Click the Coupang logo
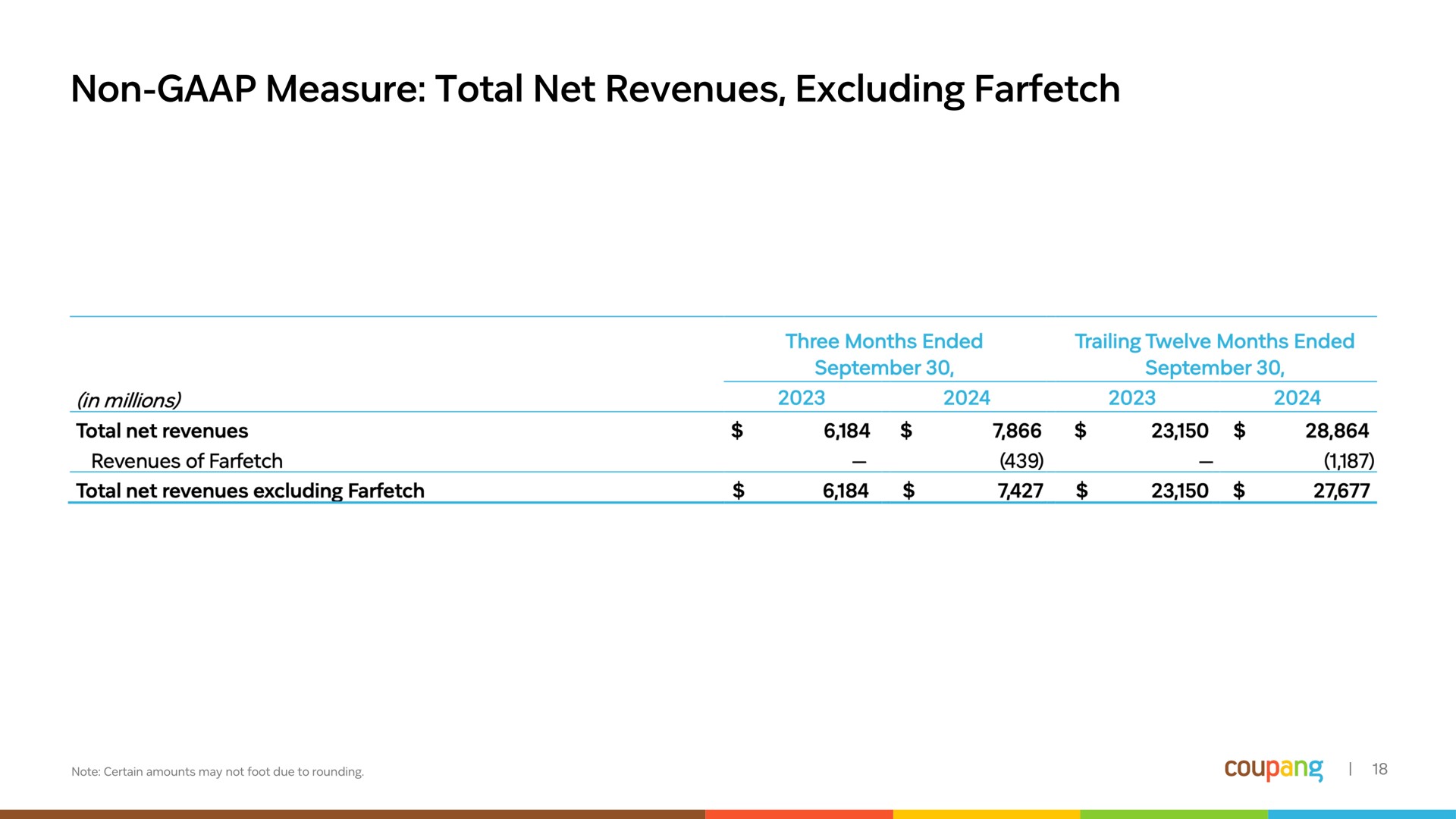This screenshot has height=819, width=1456. coord(1273,770)
